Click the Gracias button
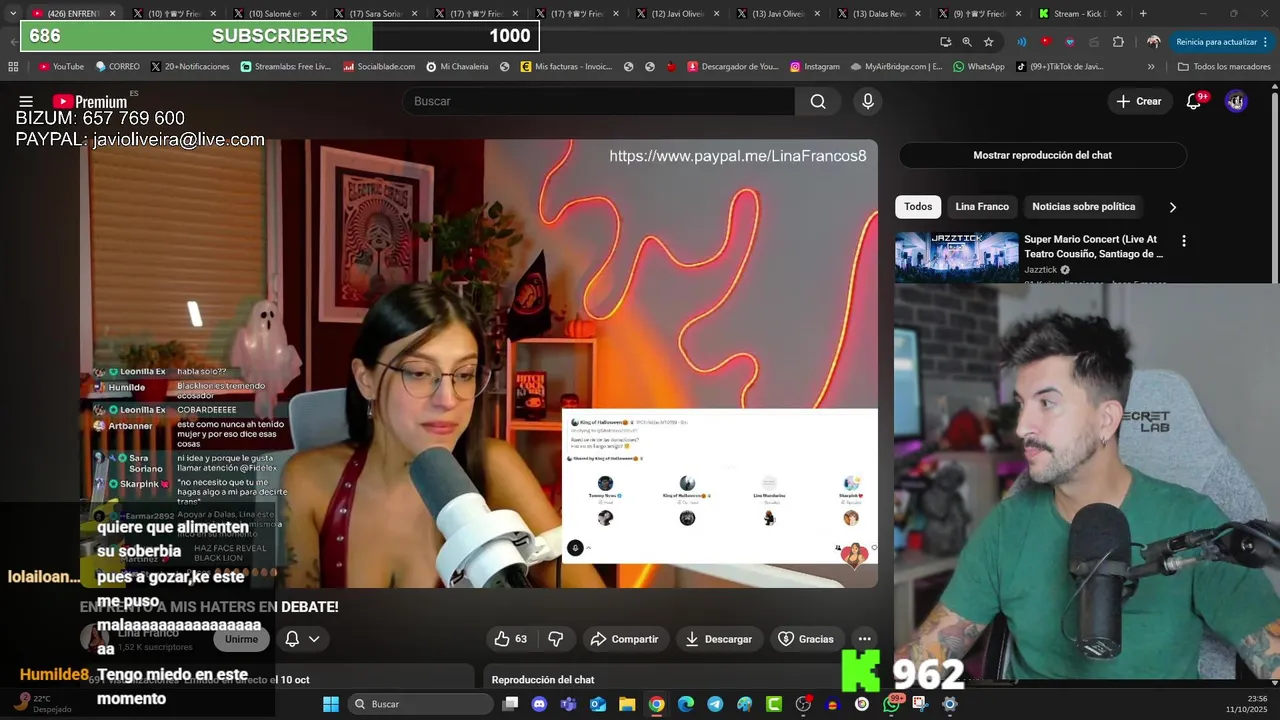 (x=805, y=639)
